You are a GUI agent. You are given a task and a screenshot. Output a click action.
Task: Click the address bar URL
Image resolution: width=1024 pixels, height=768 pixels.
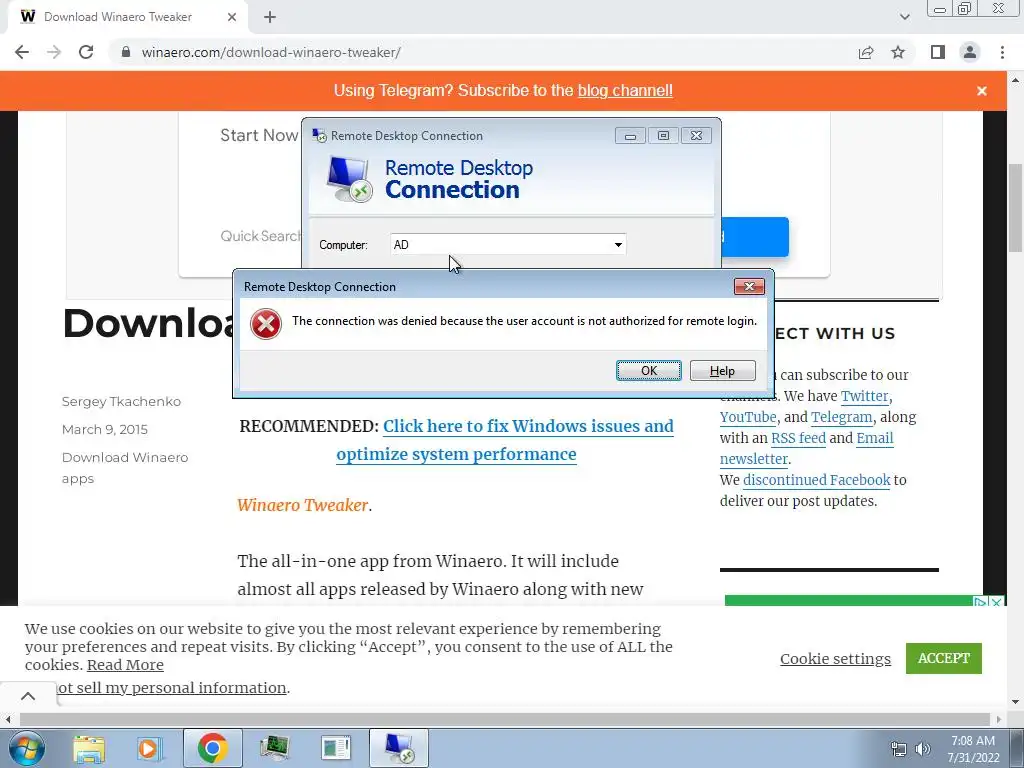[271, 52]
